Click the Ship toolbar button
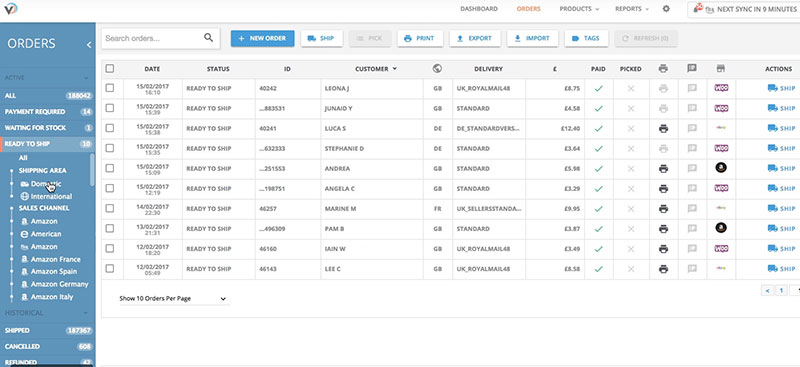The height and width of the screenshot is (367, 800). (321, 38)
